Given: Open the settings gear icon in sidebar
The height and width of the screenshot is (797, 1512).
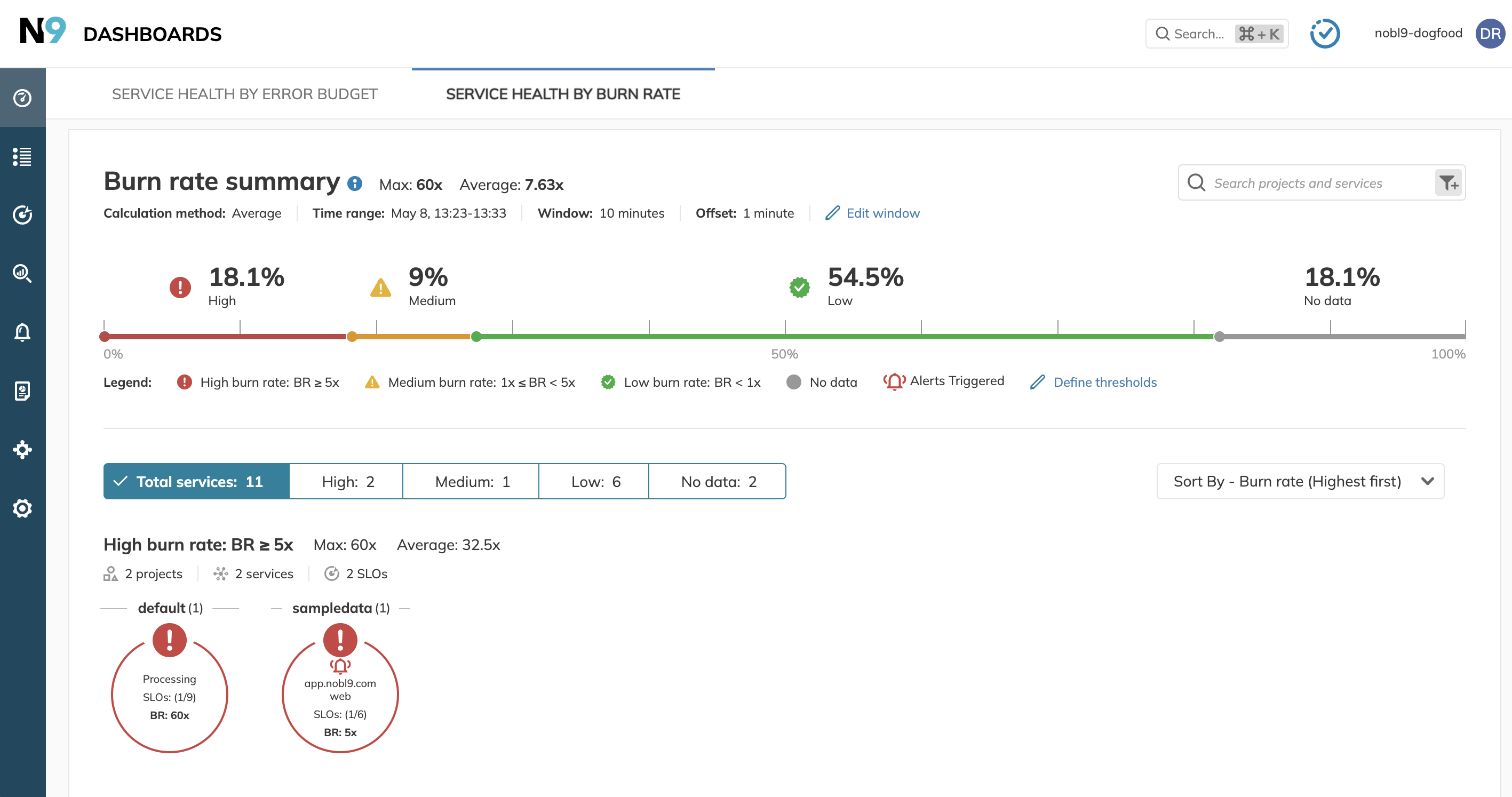Looking at the screenshot, I should click(22, 508).
